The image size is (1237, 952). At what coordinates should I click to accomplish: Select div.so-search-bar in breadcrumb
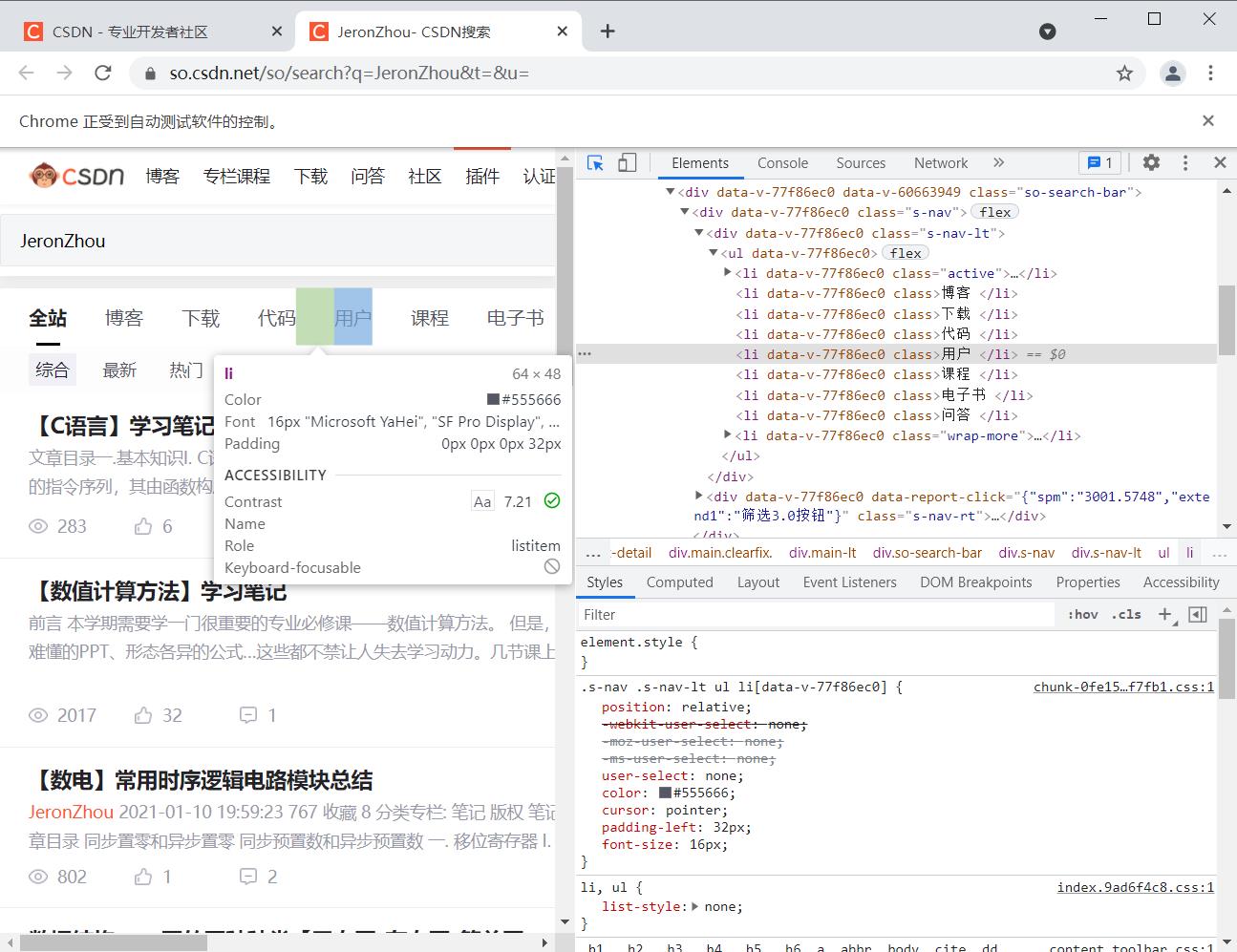click(927, 553)
